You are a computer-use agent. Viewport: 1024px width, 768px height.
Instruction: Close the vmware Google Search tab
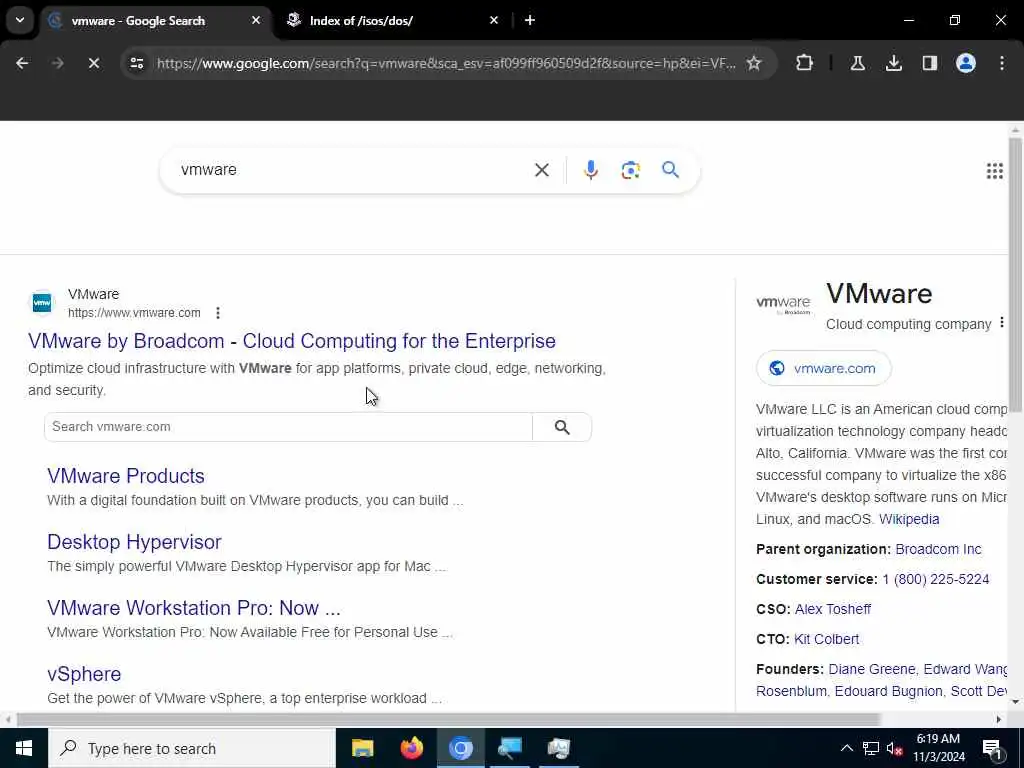click(x=256, y=20)
